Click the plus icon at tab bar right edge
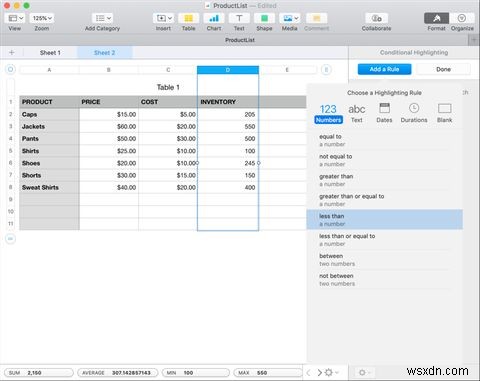This screenshot has width=480, height=381. pyautogui.click(x=474, y=40)
